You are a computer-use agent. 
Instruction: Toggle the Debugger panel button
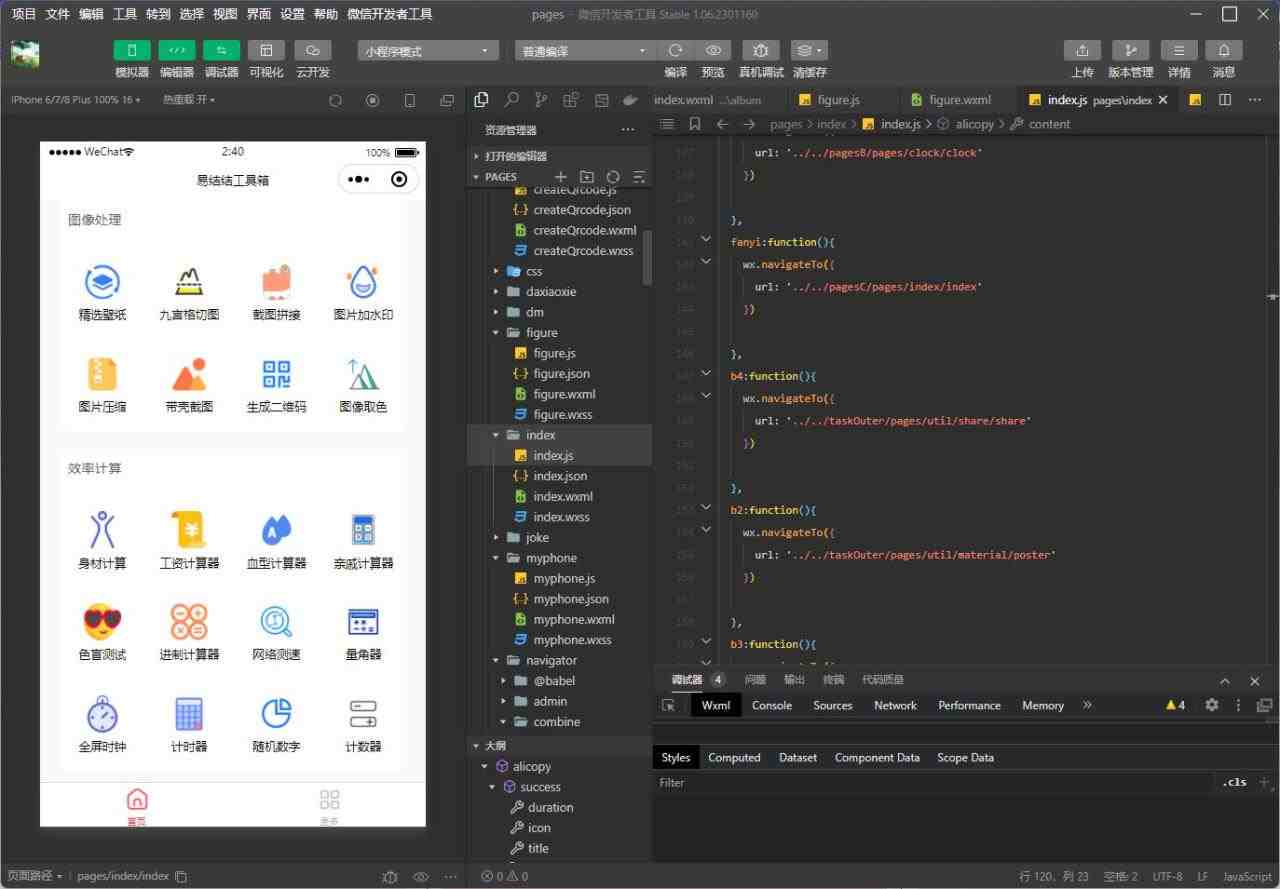[x=221, y=51]
